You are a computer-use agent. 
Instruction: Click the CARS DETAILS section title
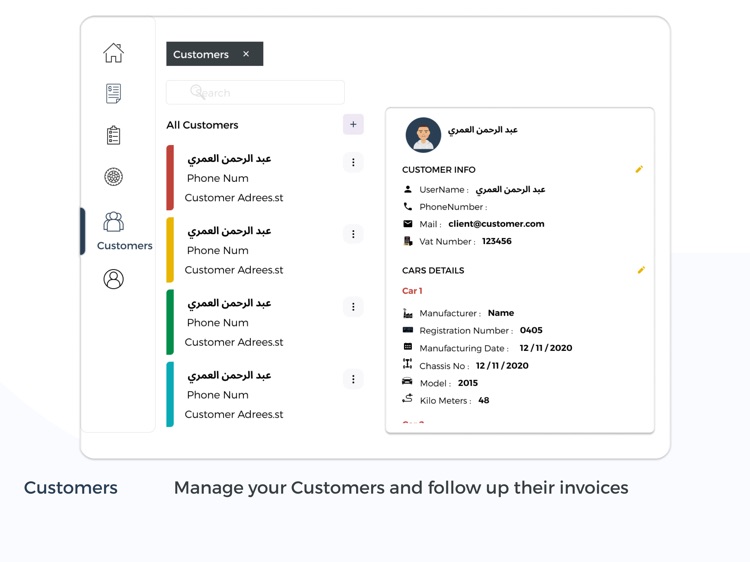[433, 270]
